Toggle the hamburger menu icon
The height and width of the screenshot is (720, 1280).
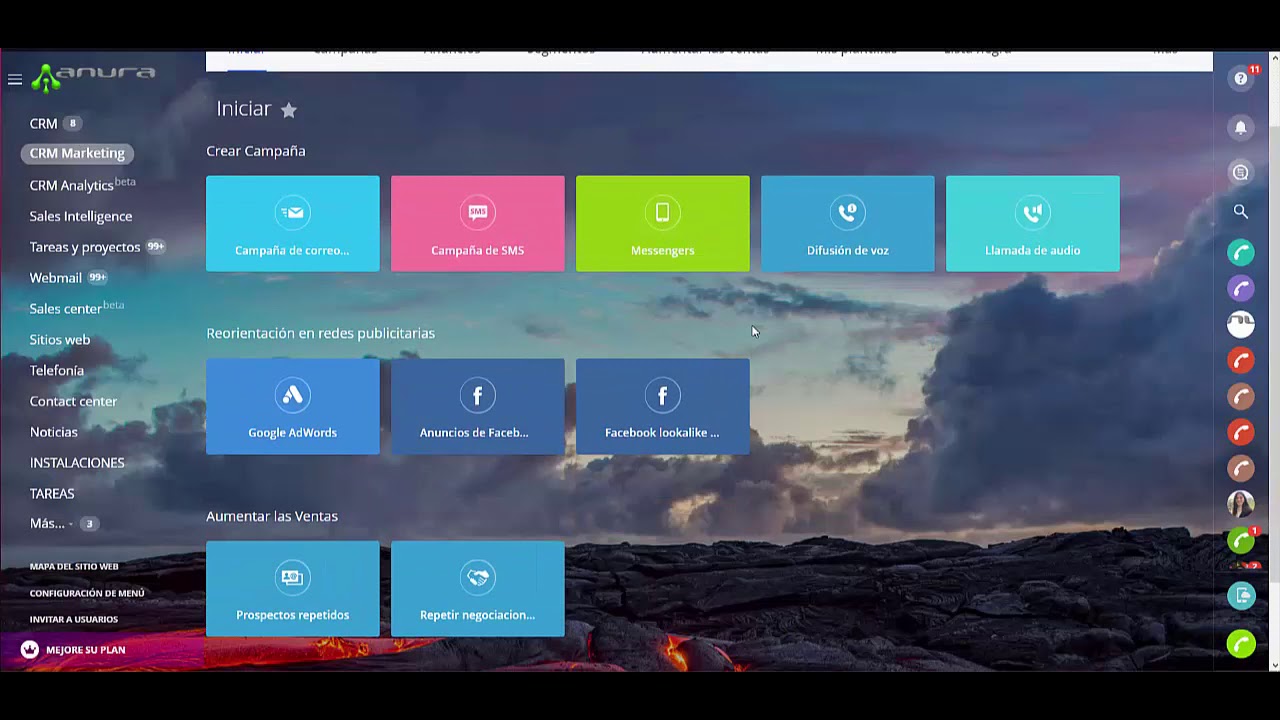[x=15, y=79]
